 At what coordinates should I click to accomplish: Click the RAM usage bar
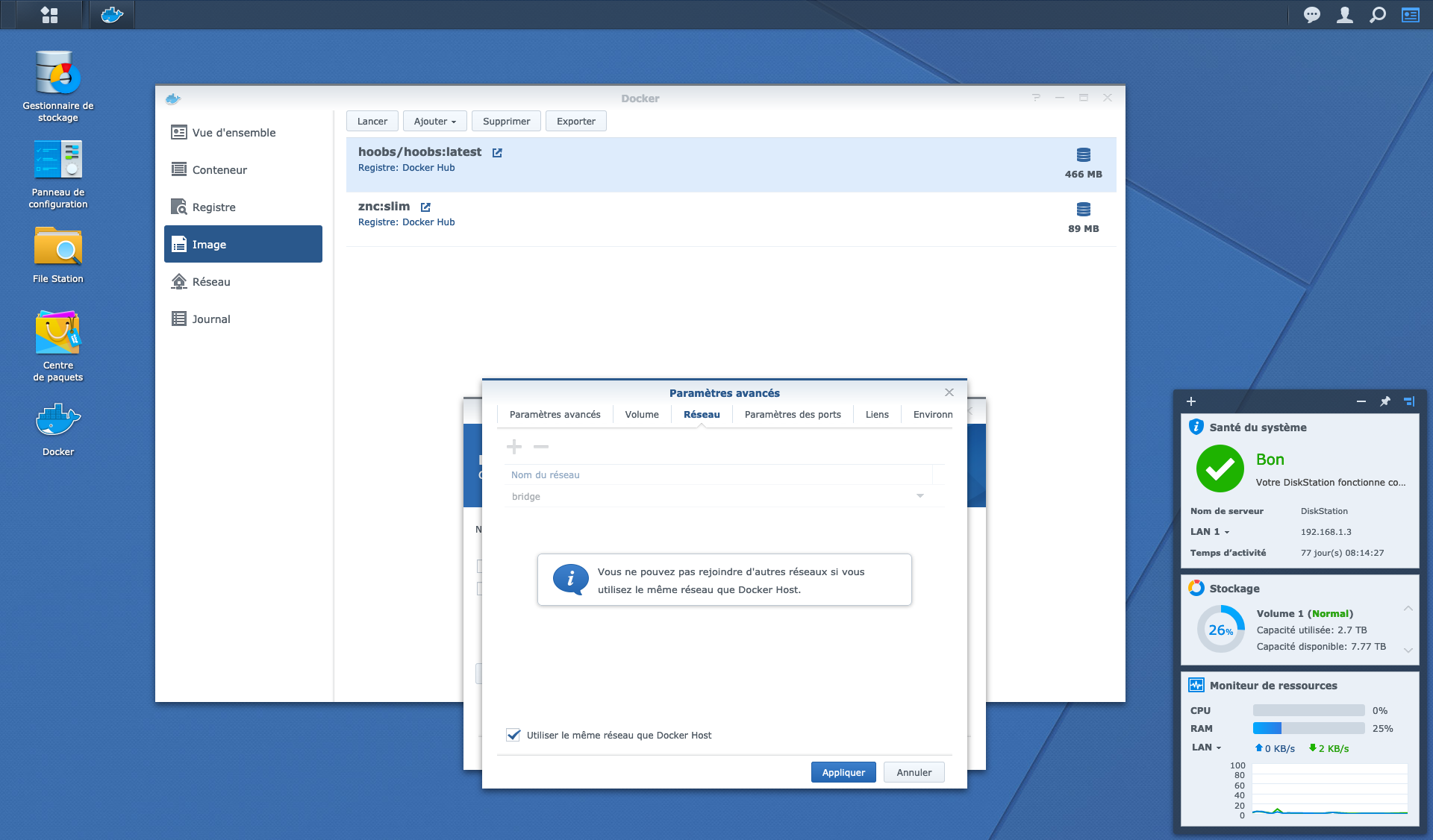(1308, 728)
